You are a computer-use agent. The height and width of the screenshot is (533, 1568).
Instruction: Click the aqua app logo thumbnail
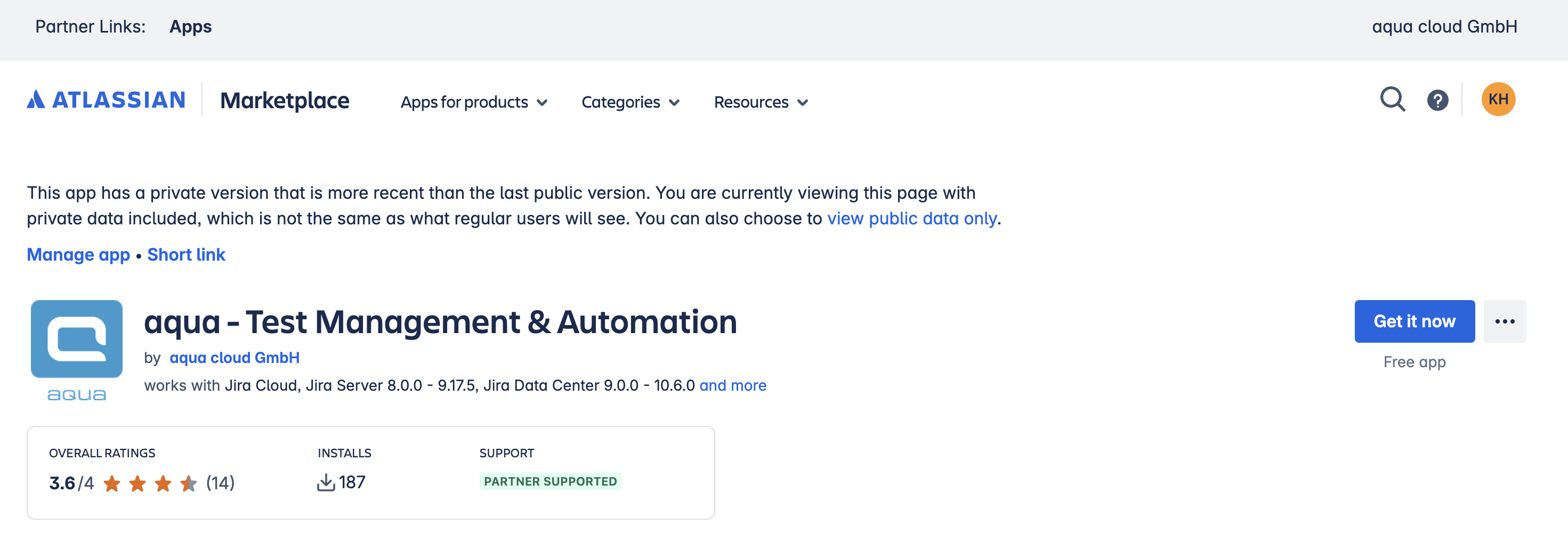click(77, 340)
